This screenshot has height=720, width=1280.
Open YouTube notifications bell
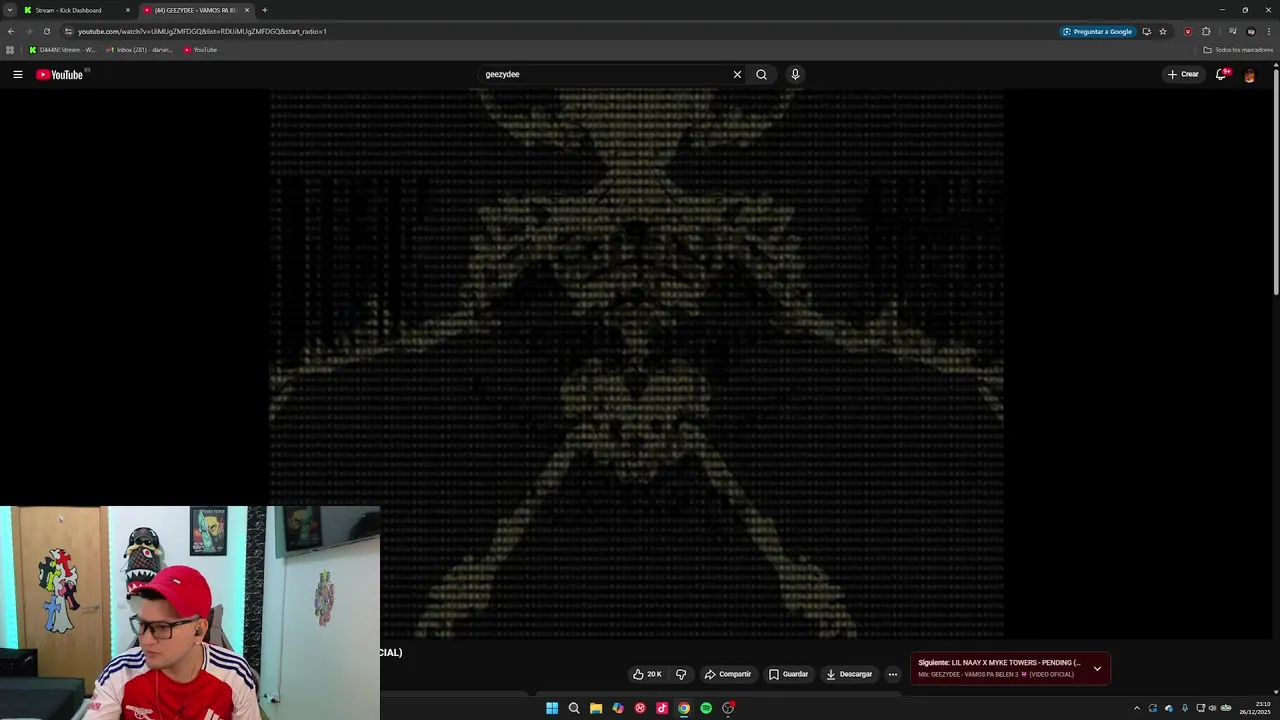(1221, 74)
